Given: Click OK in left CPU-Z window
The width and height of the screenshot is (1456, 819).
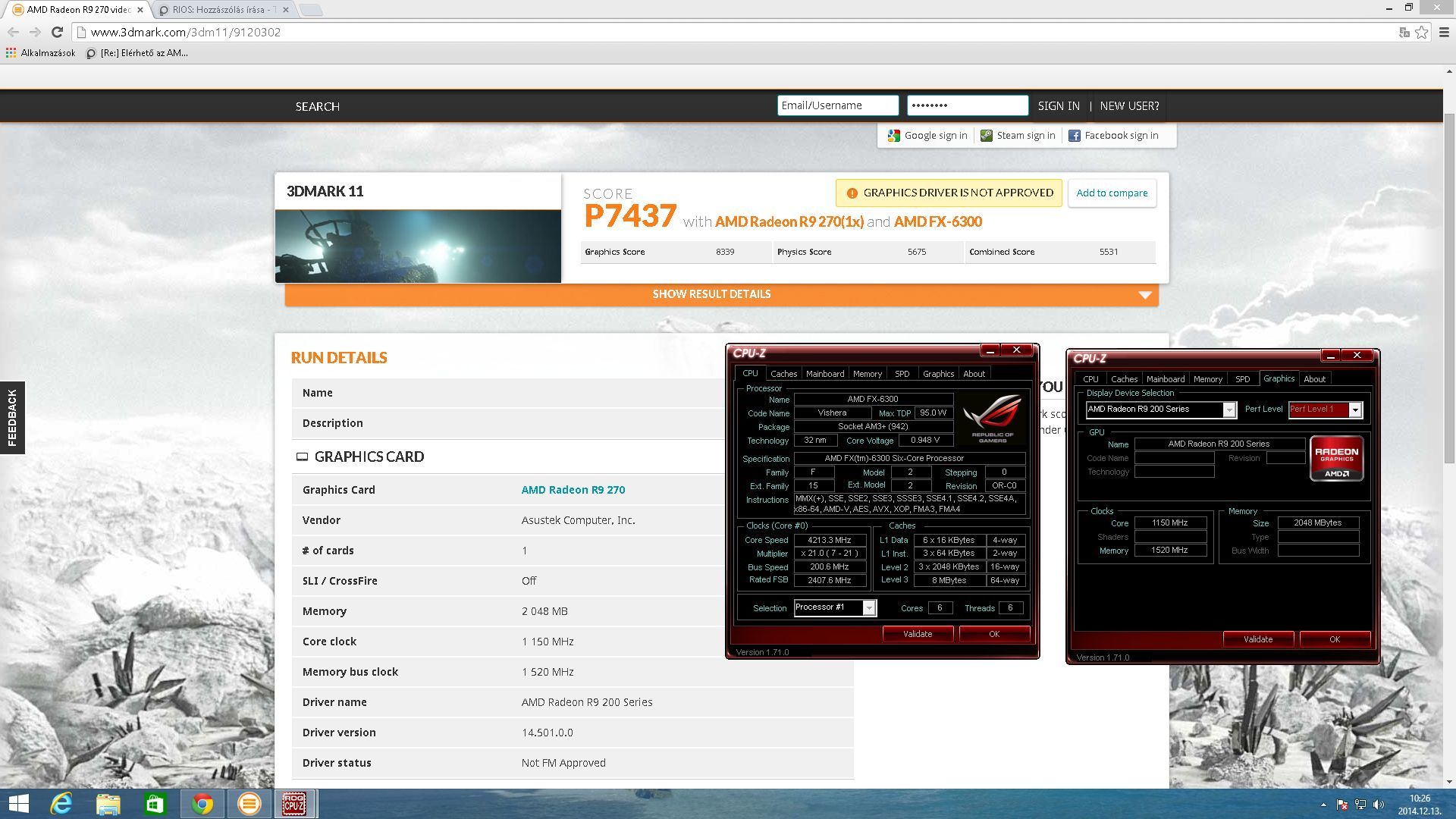Looking at the screenshot, I should click(994, 634).
